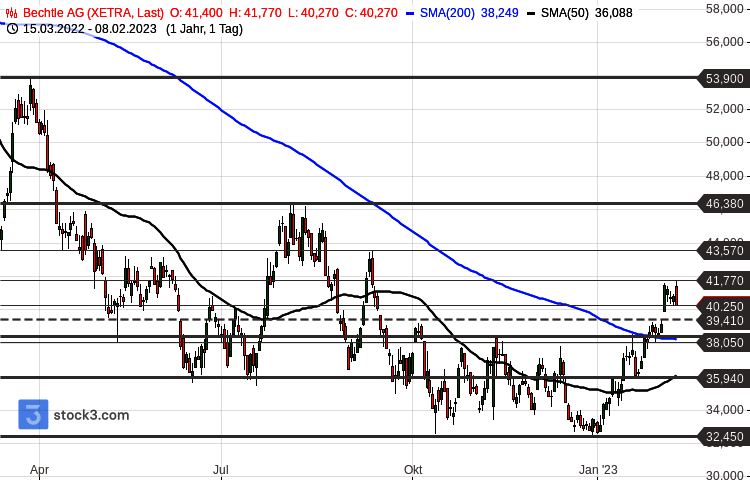Click the Apr label on time axis
The height and width of the screenshot is (480, 750).
(40, 470)
